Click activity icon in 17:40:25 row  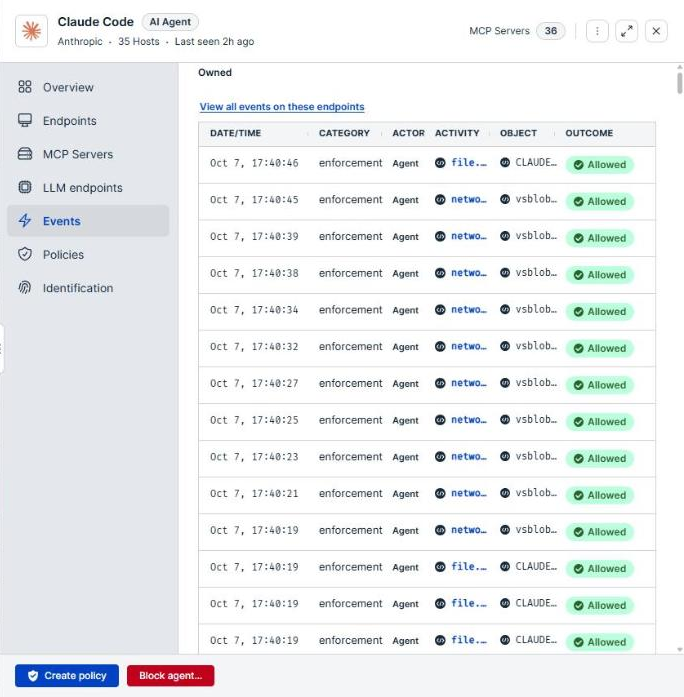440,420
